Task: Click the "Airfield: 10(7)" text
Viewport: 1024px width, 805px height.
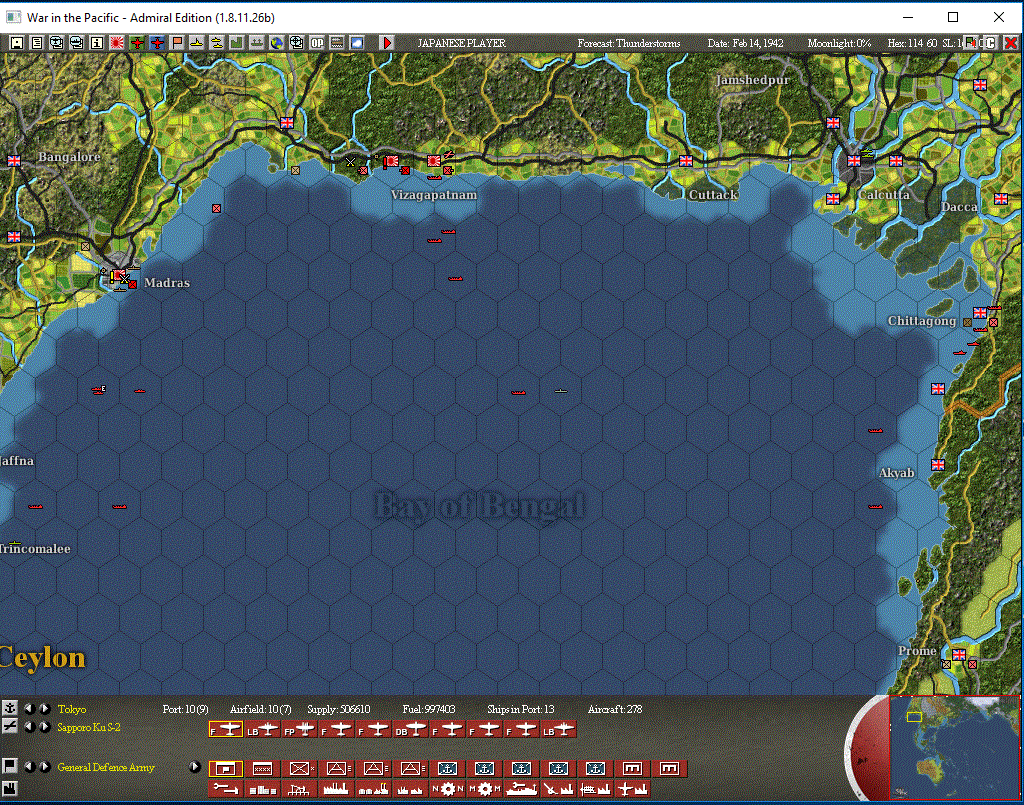Action: (261, 709)
